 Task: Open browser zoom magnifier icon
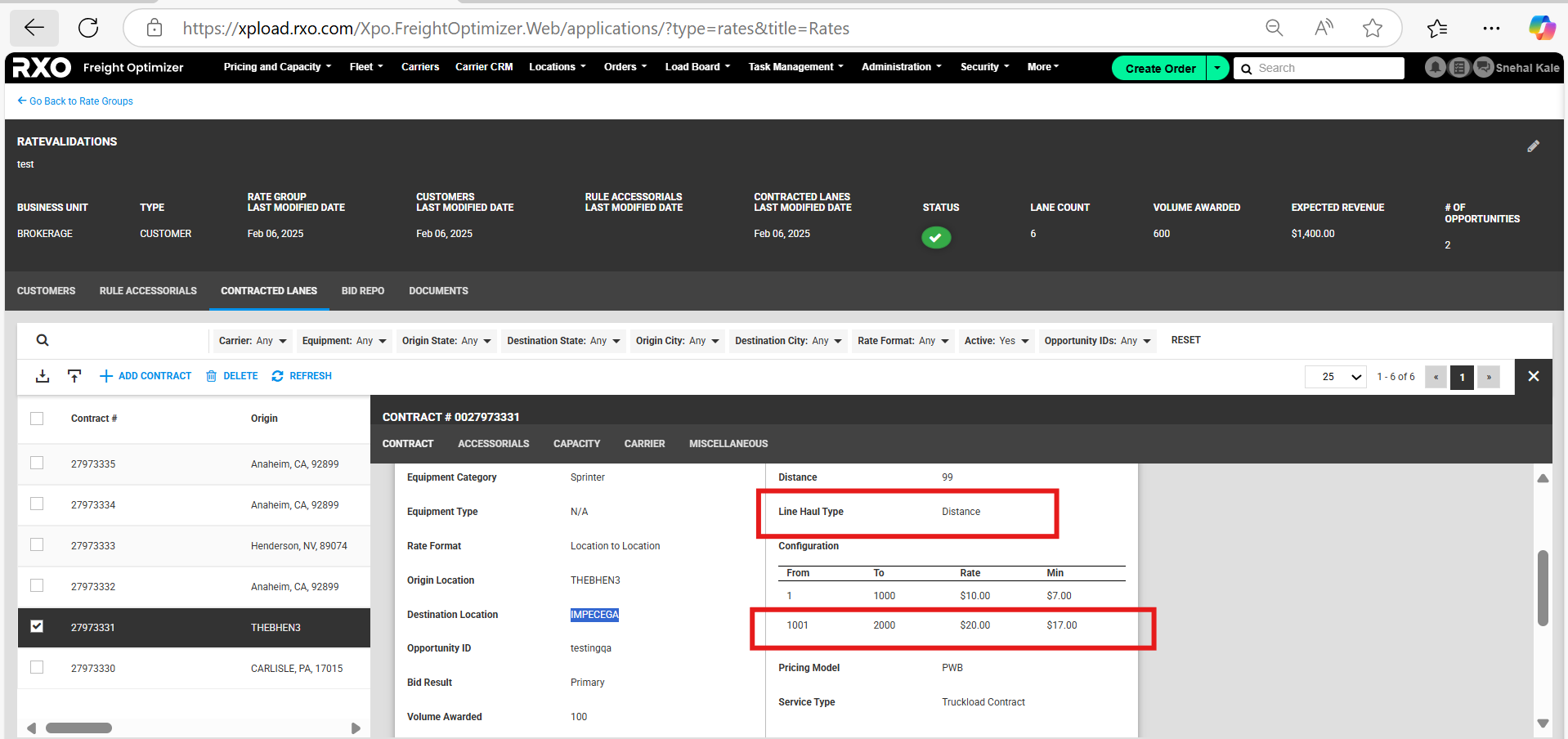[1275, 28]
